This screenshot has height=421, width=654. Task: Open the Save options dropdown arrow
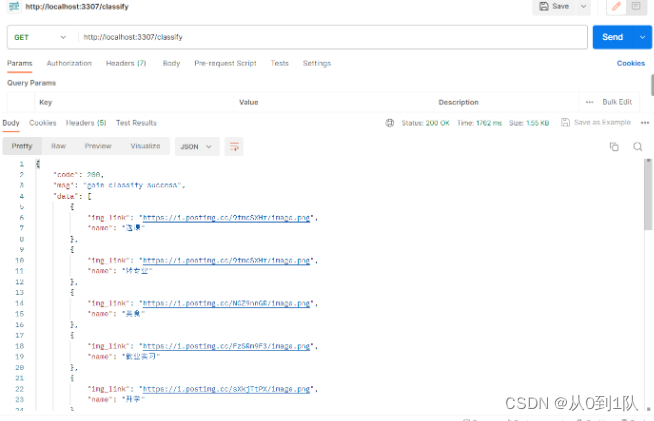pos(584,6)
